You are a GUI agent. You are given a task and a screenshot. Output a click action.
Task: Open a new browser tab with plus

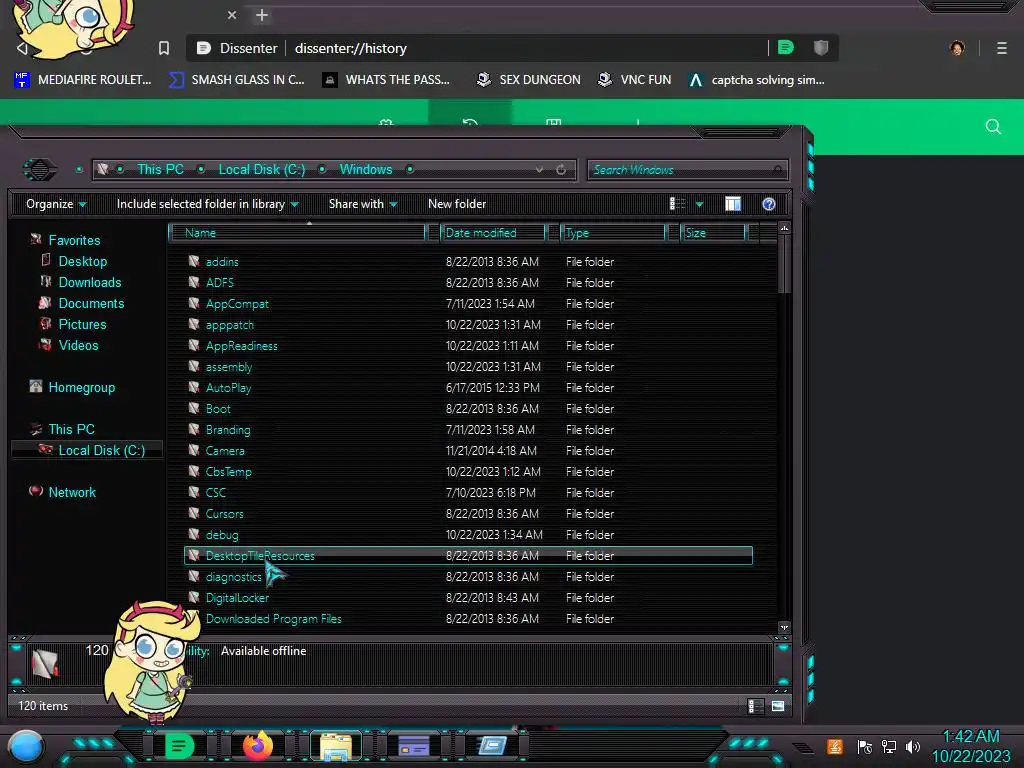[x=262, y=15]
